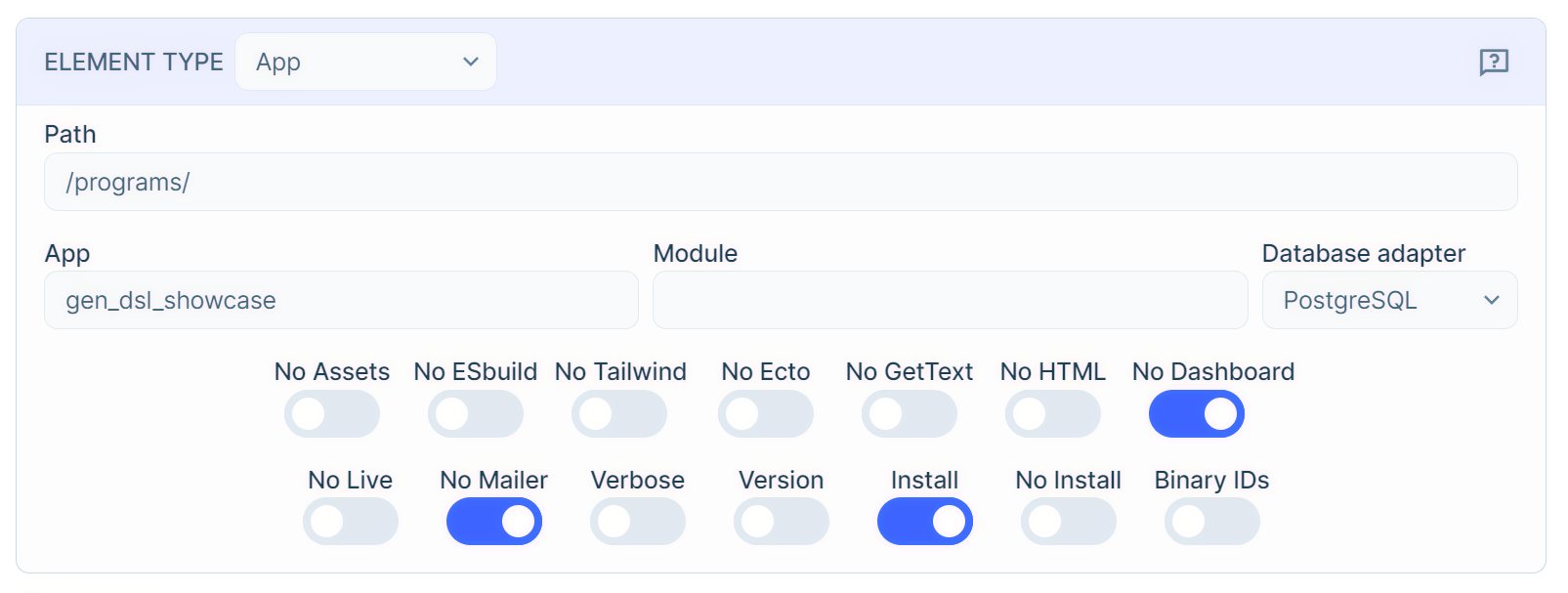Image resolution: width=1568 pixels, height=593 pixels.
Task: Click the Path input field
Action: pos(780,182)
